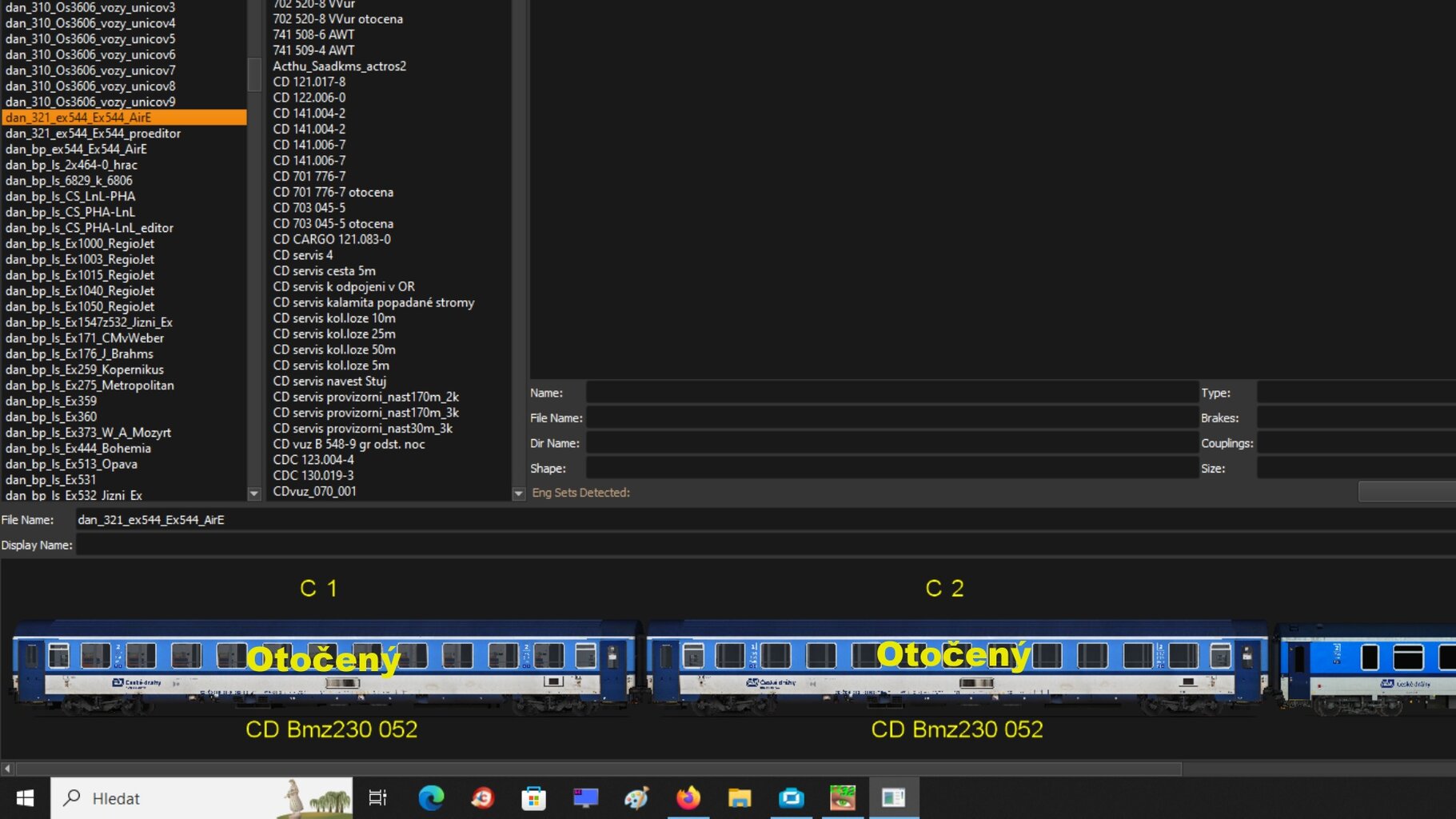Image resolution: width=1456 pixels, height=819 pixels.
Task: Open the blue screen-frame app on the taskbar
Action: coord(791,797)
